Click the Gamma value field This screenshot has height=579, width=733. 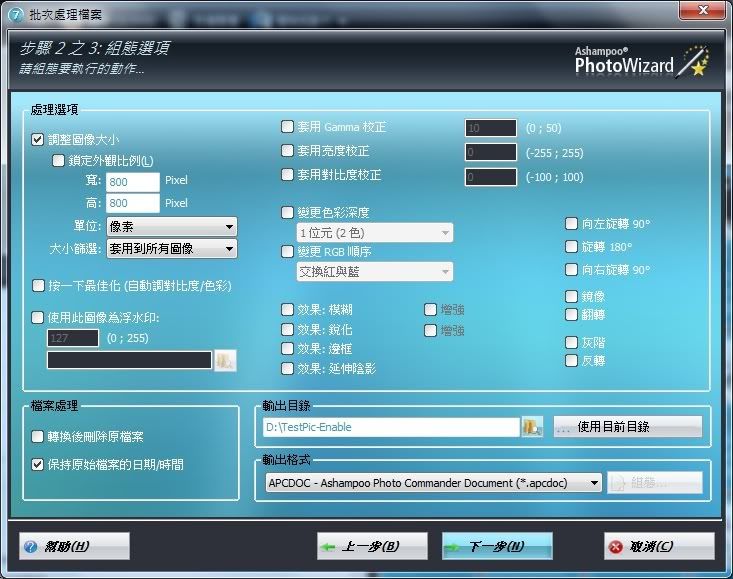491,128
